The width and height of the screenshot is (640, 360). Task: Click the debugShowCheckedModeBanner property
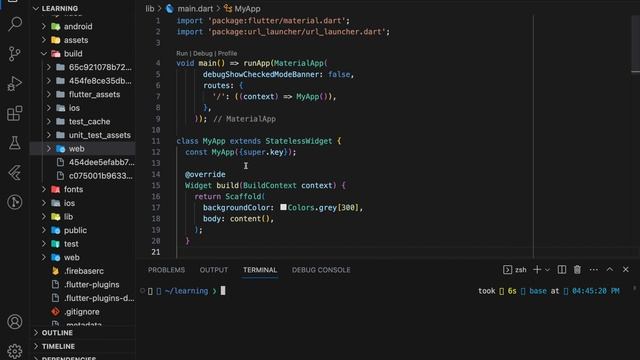tap(261, 74)
